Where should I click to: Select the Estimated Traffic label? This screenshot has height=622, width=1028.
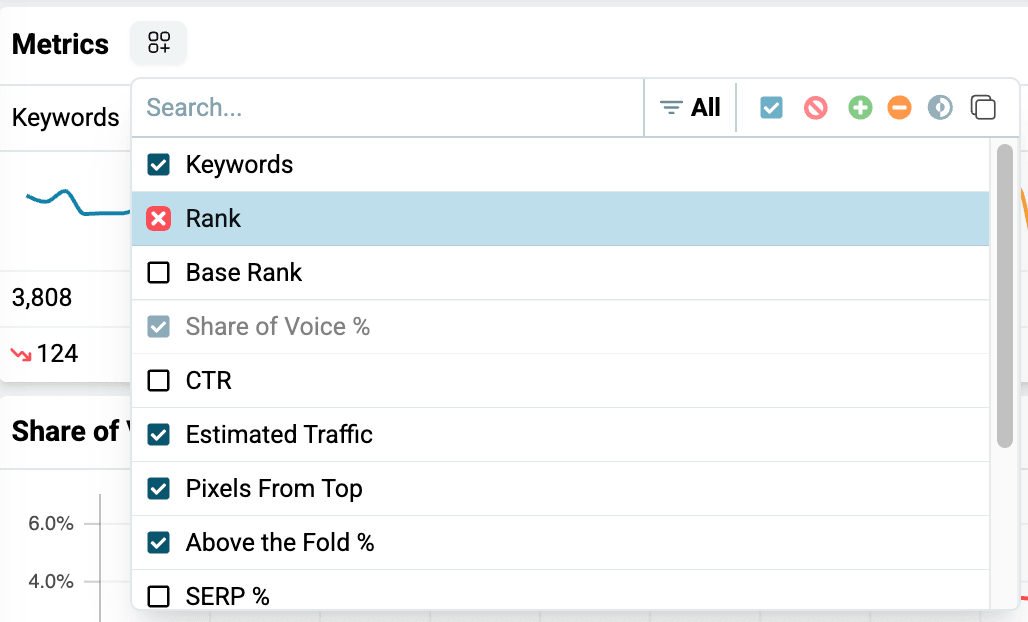(x=279, y=434)
